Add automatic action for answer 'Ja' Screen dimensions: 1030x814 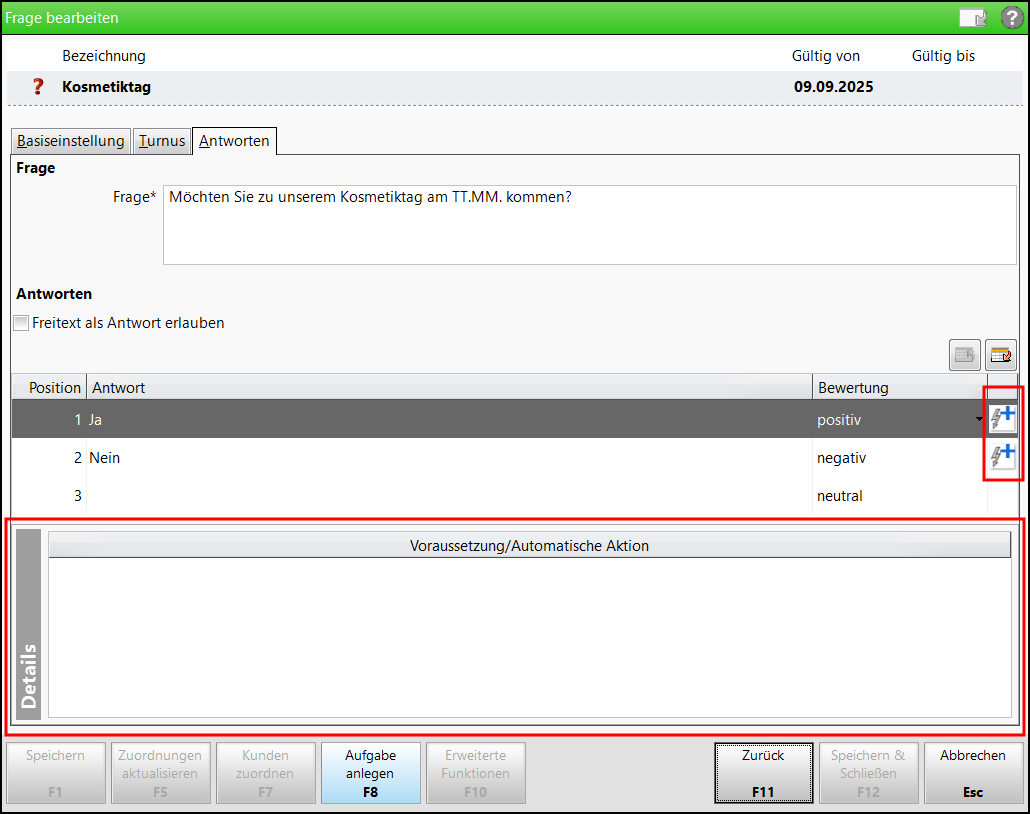tap(1002, 419)
